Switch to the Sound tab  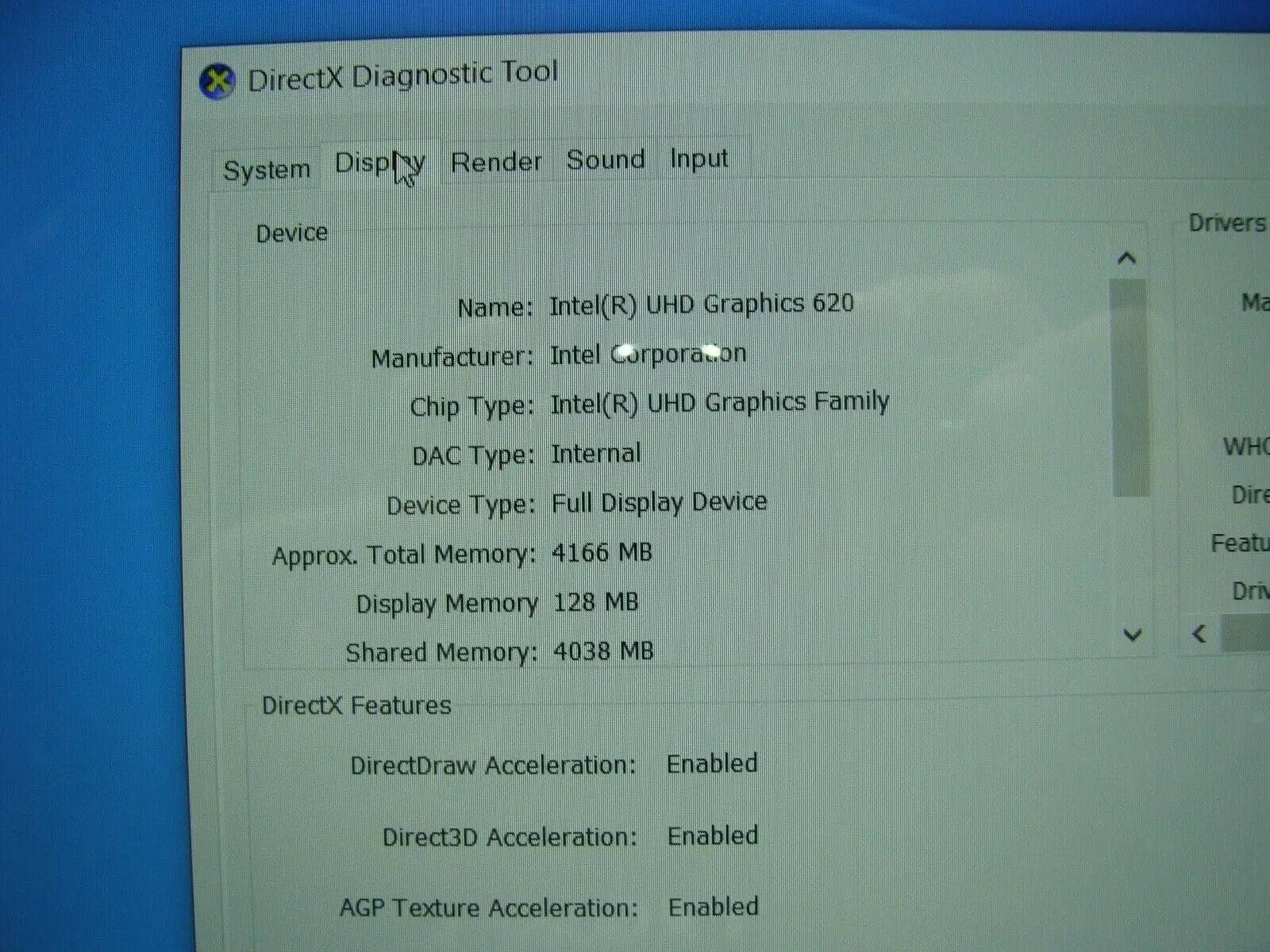(606, 159)
